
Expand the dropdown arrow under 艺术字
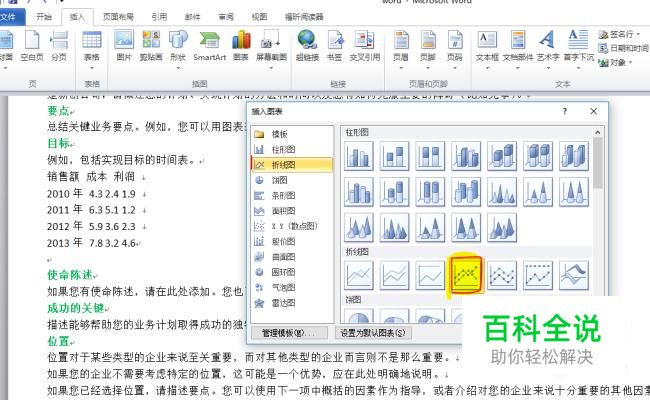coord(548,68)
